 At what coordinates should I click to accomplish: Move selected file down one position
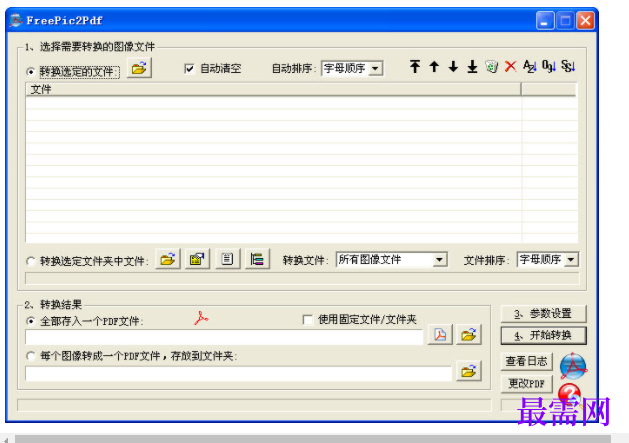pyautogui.click(x=453, y=66)
